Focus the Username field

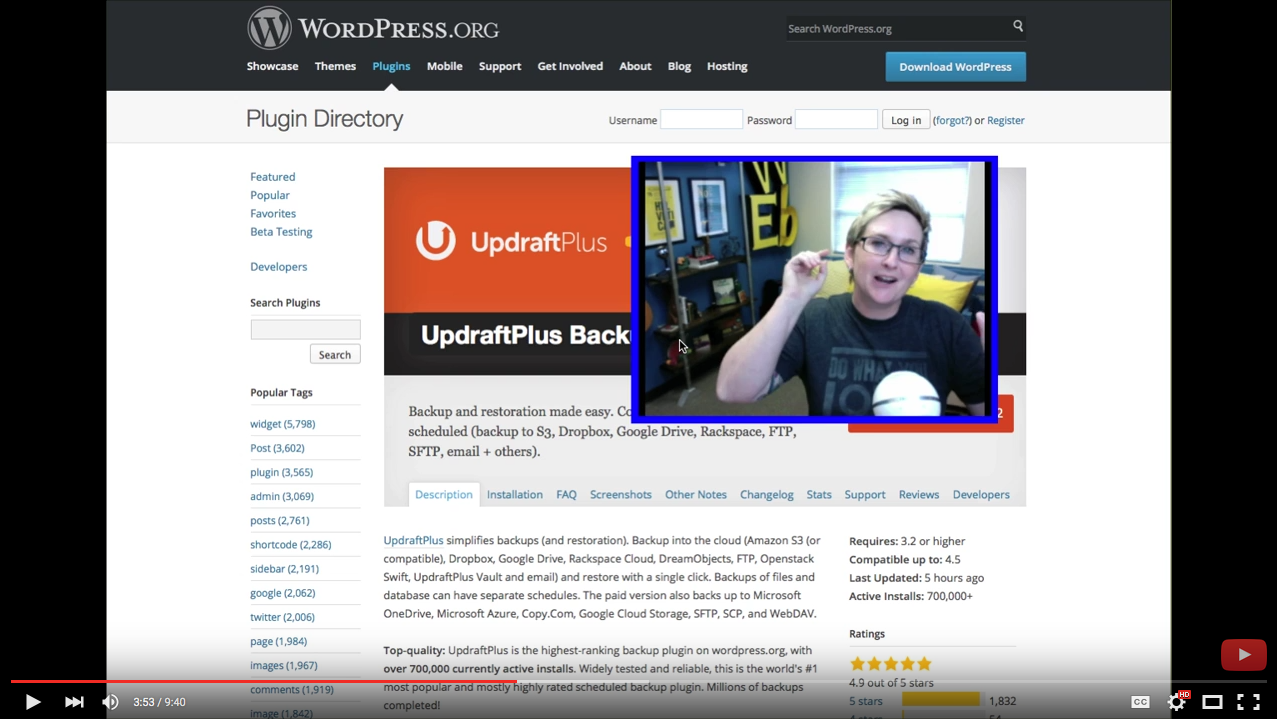click(701, 119)
